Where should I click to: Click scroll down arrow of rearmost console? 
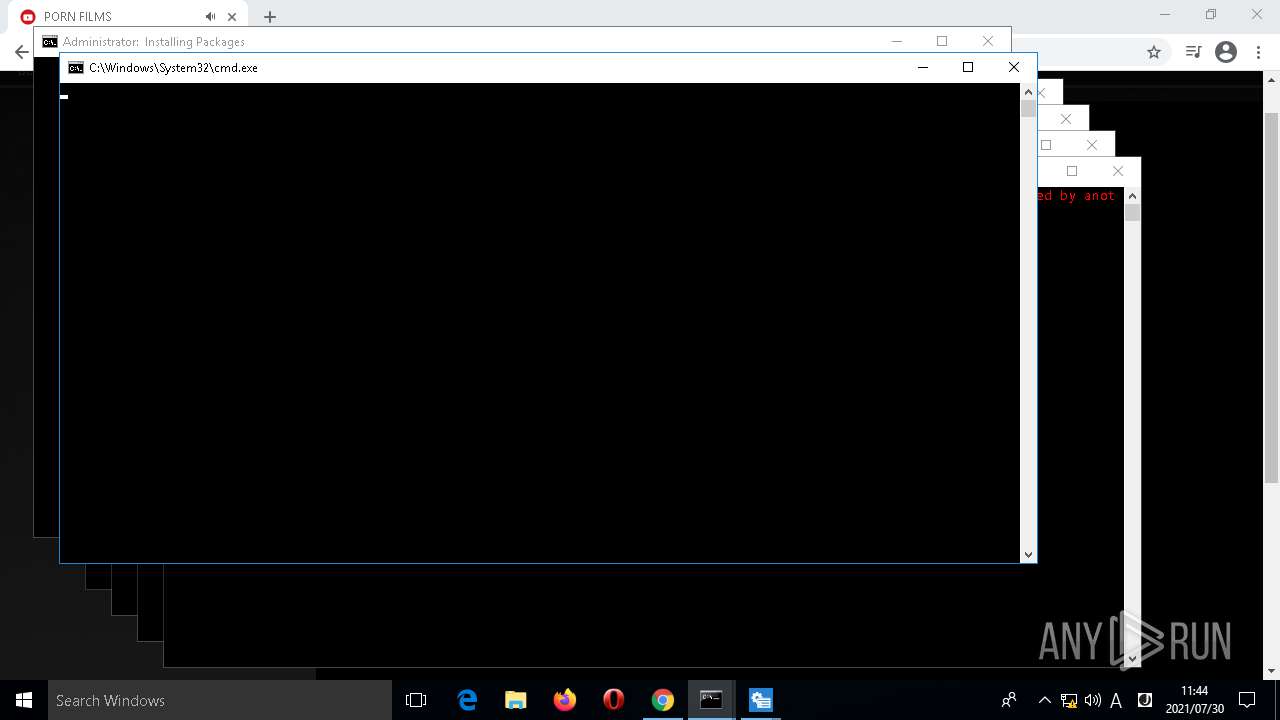point(1132,658)
